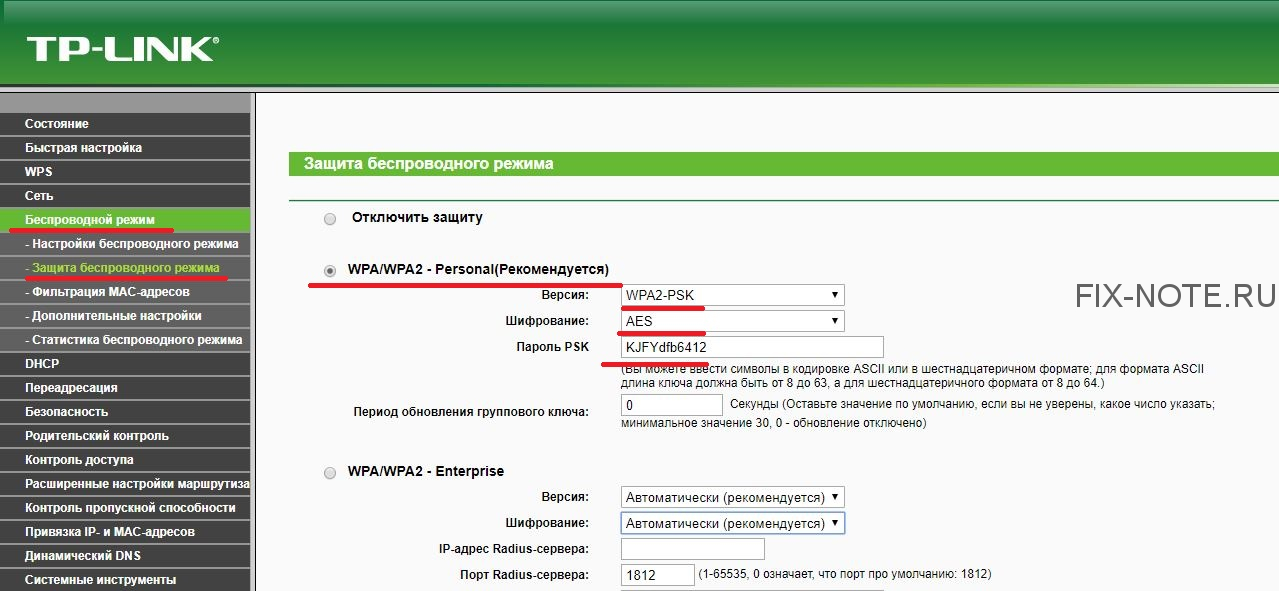This screenshot has height=591, width=1279.
Task: Open 'Быстрая настройка' in sidebar
Action: 84,148
